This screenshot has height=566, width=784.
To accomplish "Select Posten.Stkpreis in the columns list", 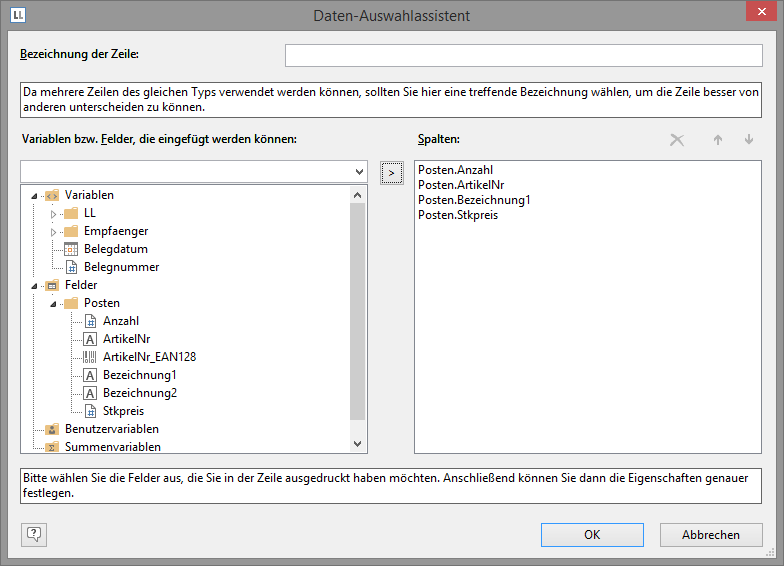I will pos(458,215).
